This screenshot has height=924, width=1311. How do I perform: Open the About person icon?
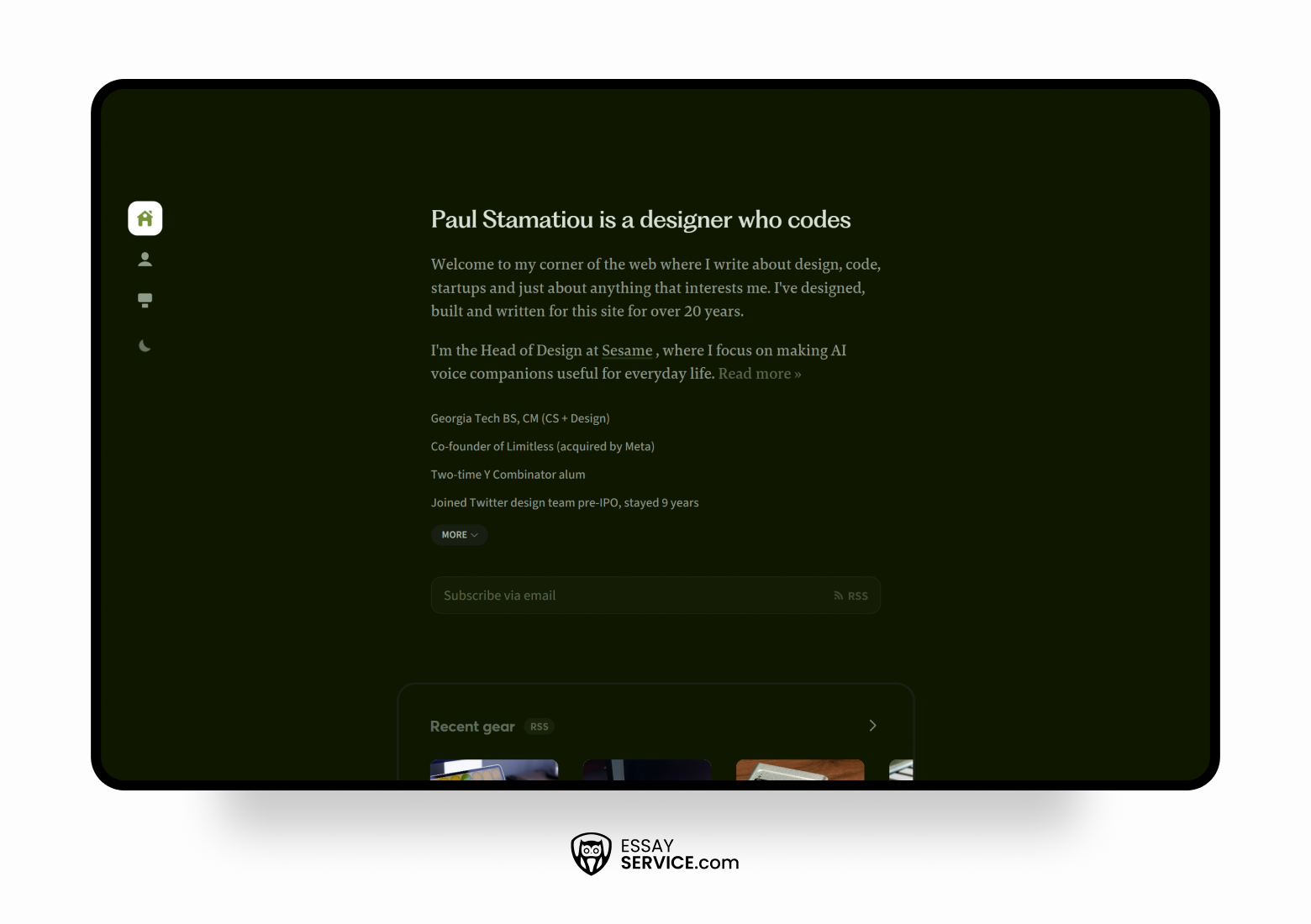click(145, 260)
